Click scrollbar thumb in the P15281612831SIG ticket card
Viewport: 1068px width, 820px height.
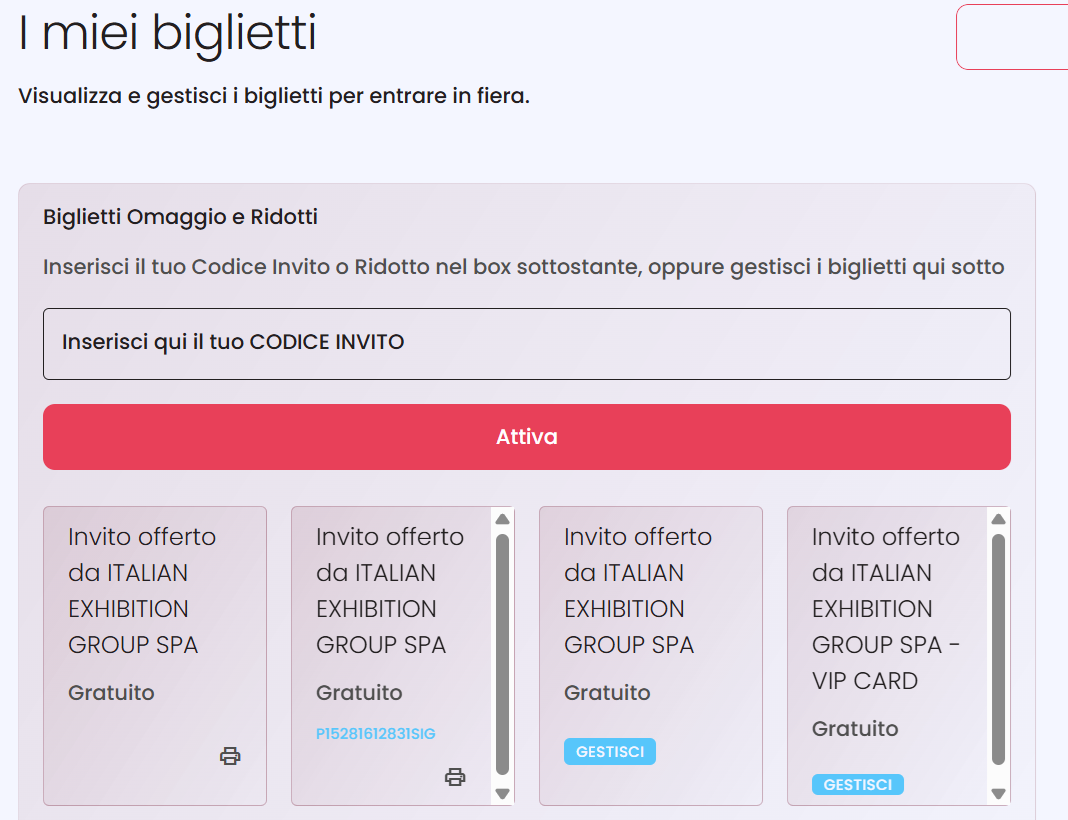click(503, 655)
